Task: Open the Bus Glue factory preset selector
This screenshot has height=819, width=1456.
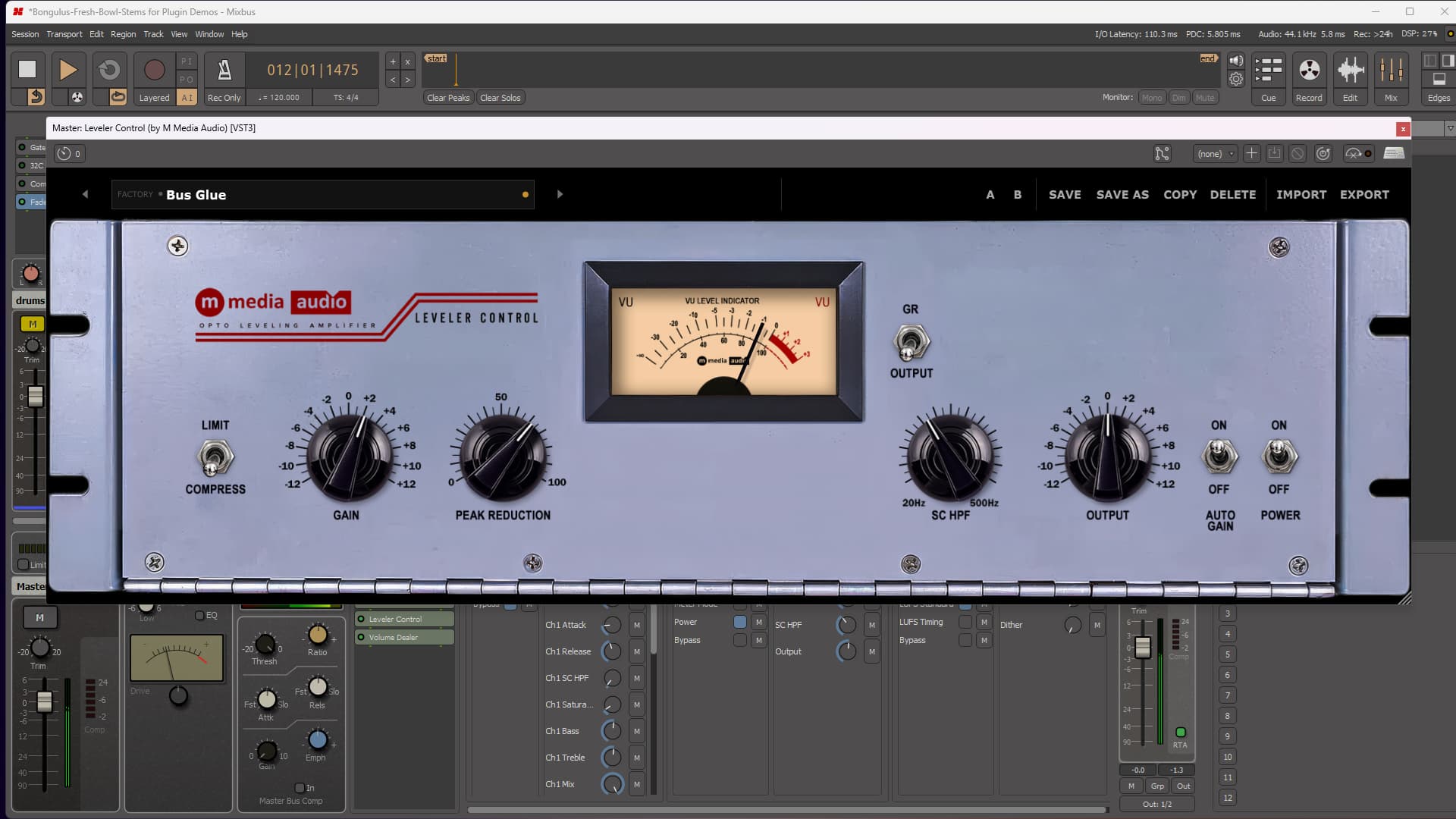Action: 322,194
